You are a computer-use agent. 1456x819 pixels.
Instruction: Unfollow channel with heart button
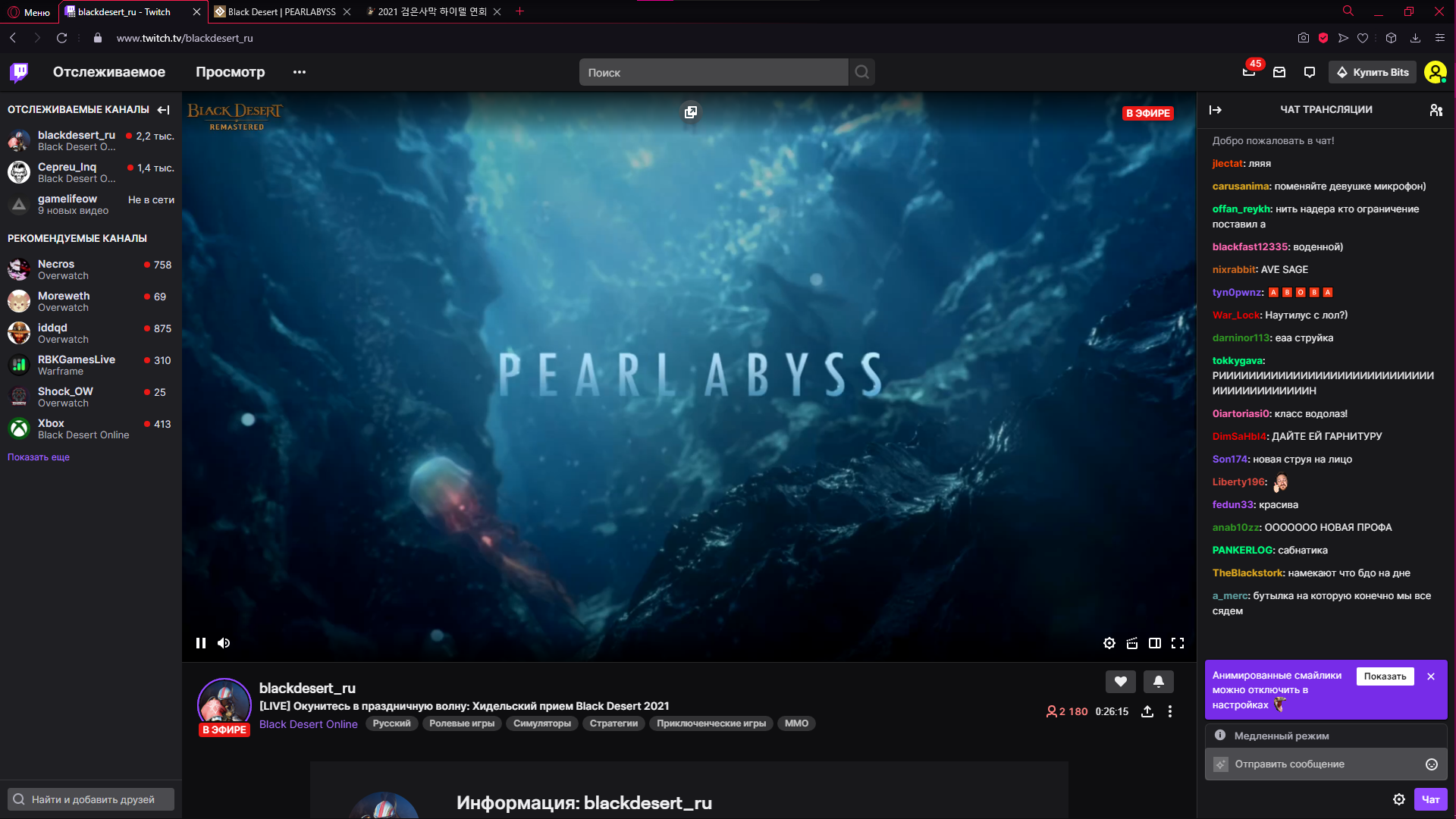pyautogui.click(x=1121, y=682)
